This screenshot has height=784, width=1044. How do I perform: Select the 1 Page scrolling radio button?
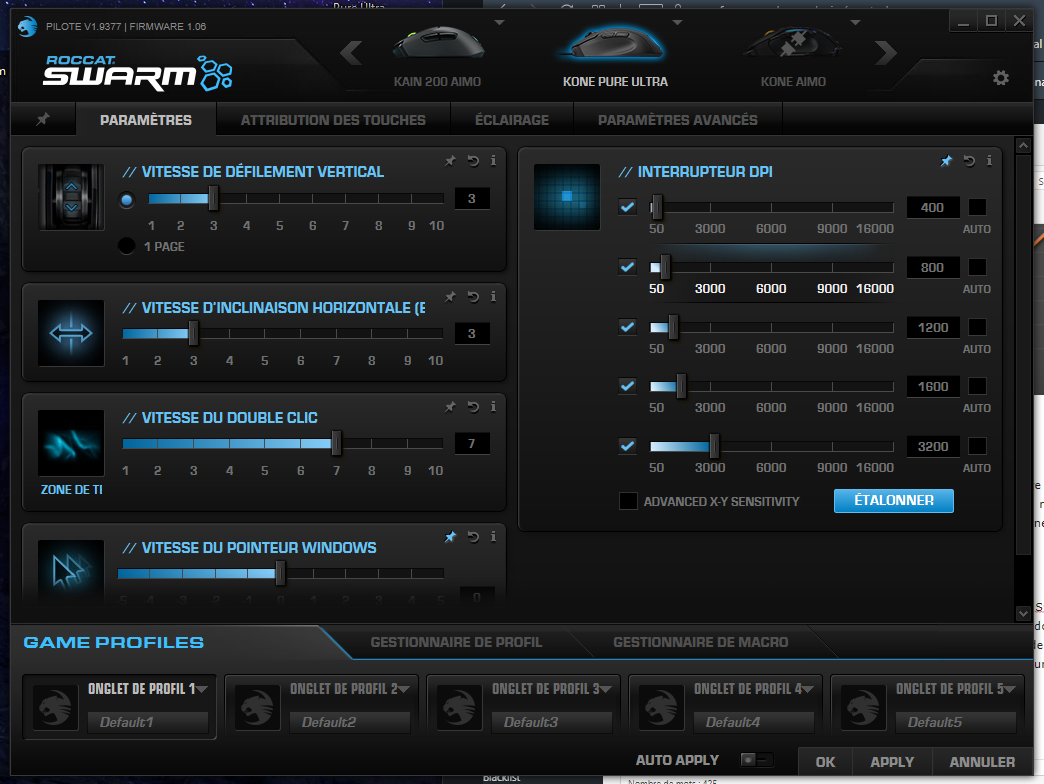coord(126,246)
